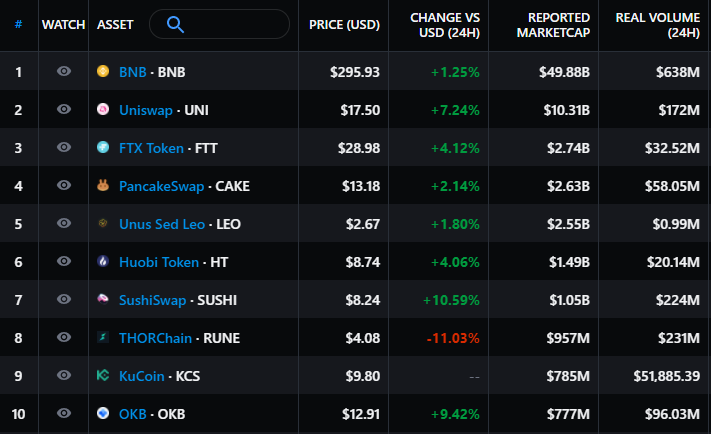Click Unus Sed Leo volume $0.99M
Viewport: 711px width, 434px height.
coord(676,224)
